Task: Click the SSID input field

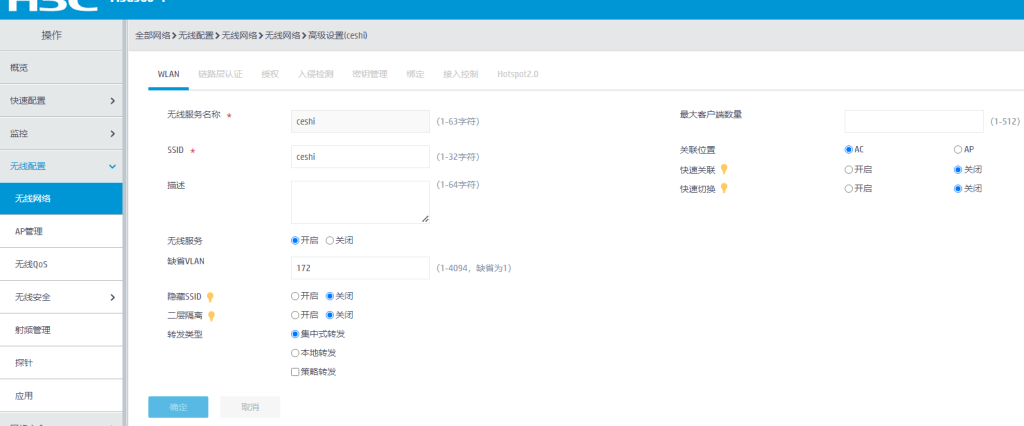Action: 360,157
